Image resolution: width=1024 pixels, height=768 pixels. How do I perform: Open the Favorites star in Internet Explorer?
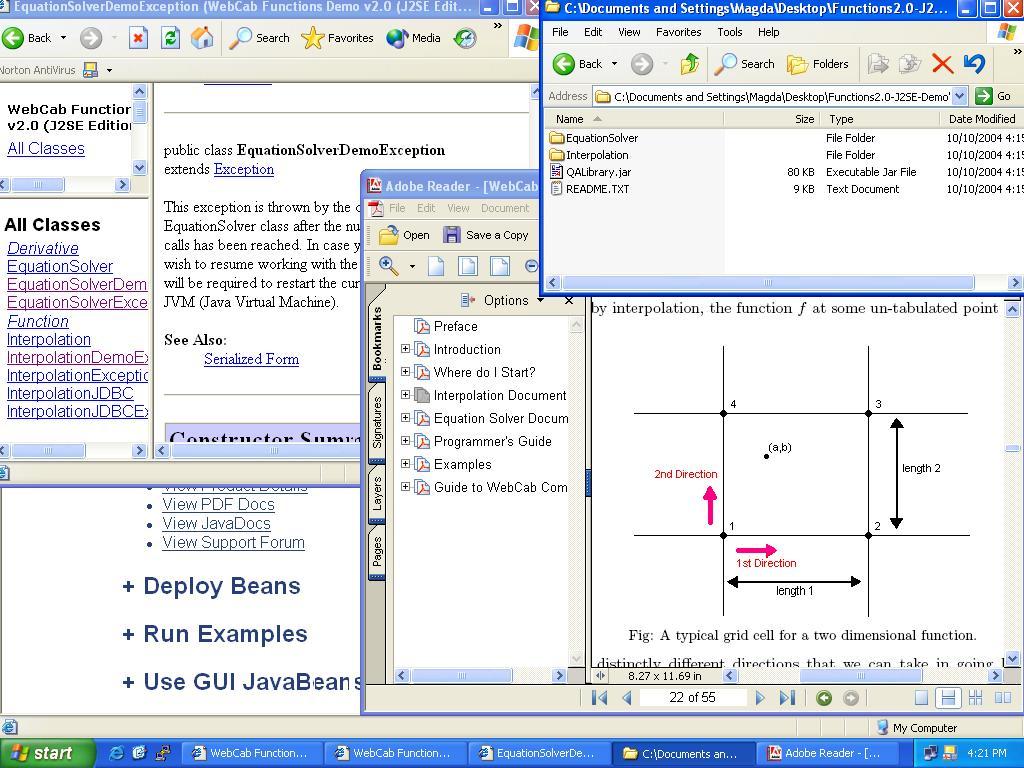coord(338,38)
